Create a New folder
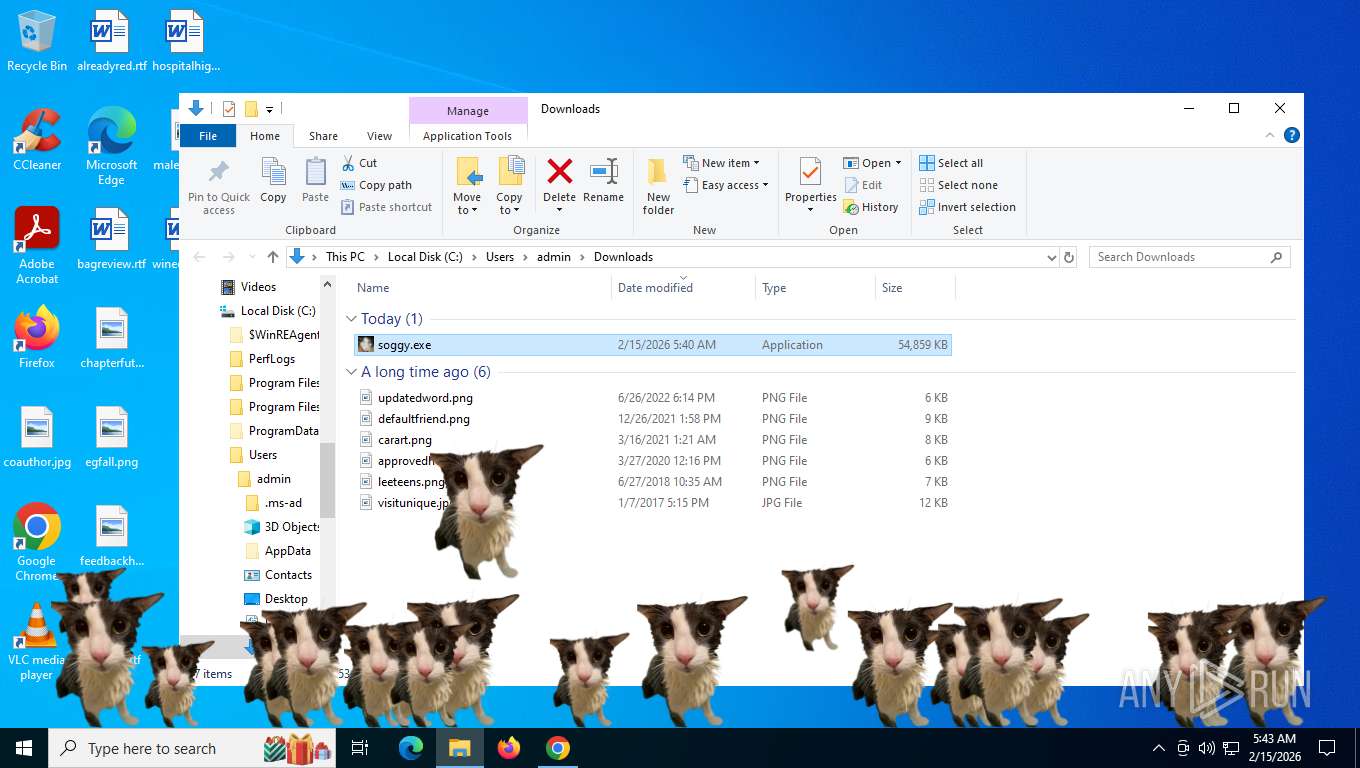 point(658,186)
